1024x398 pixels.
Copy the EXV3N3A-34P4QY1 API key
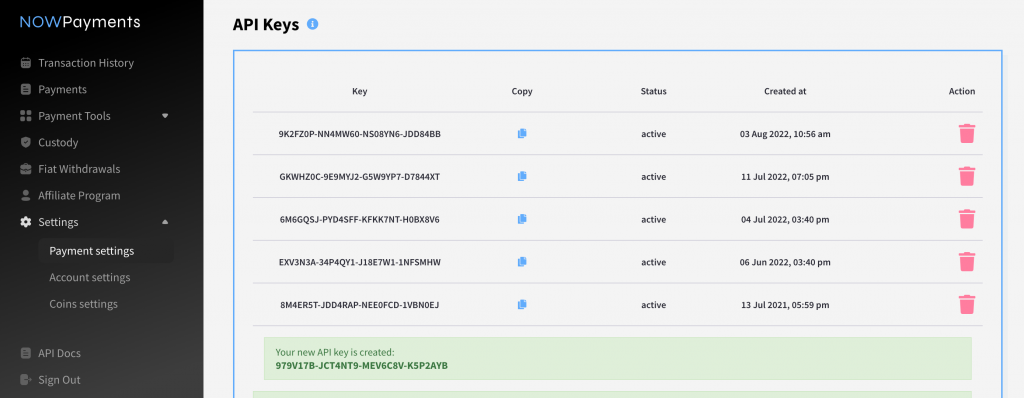coord(522,261)
